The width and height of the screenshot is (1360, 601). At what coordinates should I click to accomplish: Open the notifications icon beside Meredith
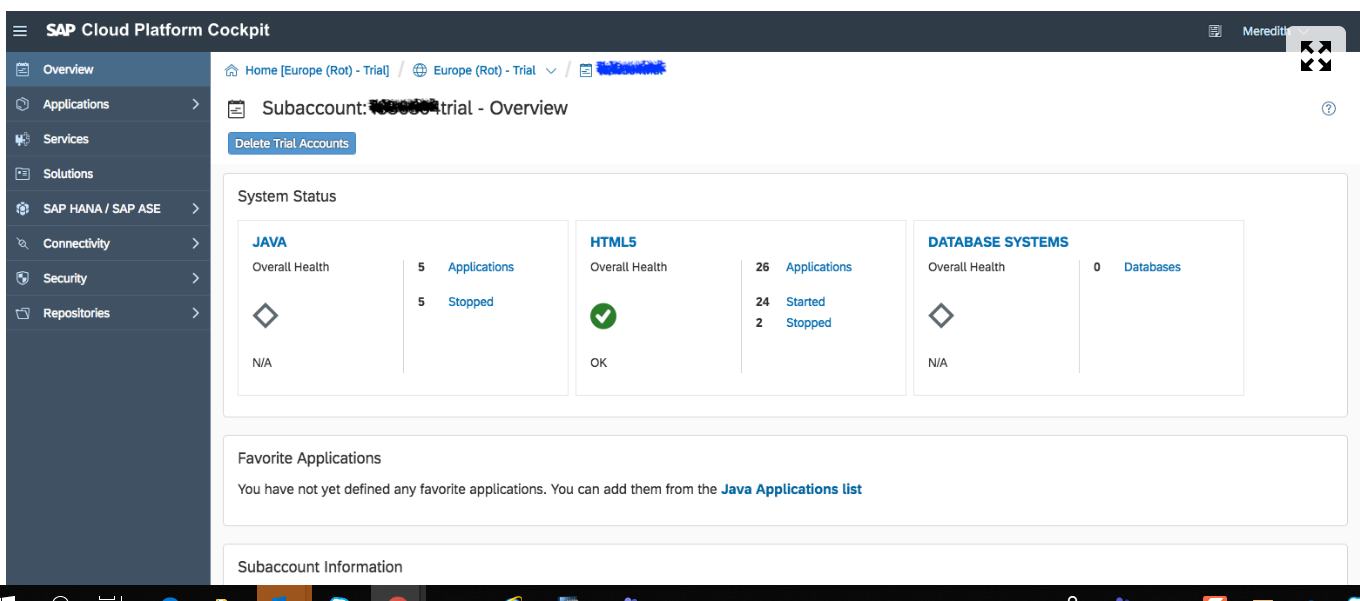click(1215, 31)
